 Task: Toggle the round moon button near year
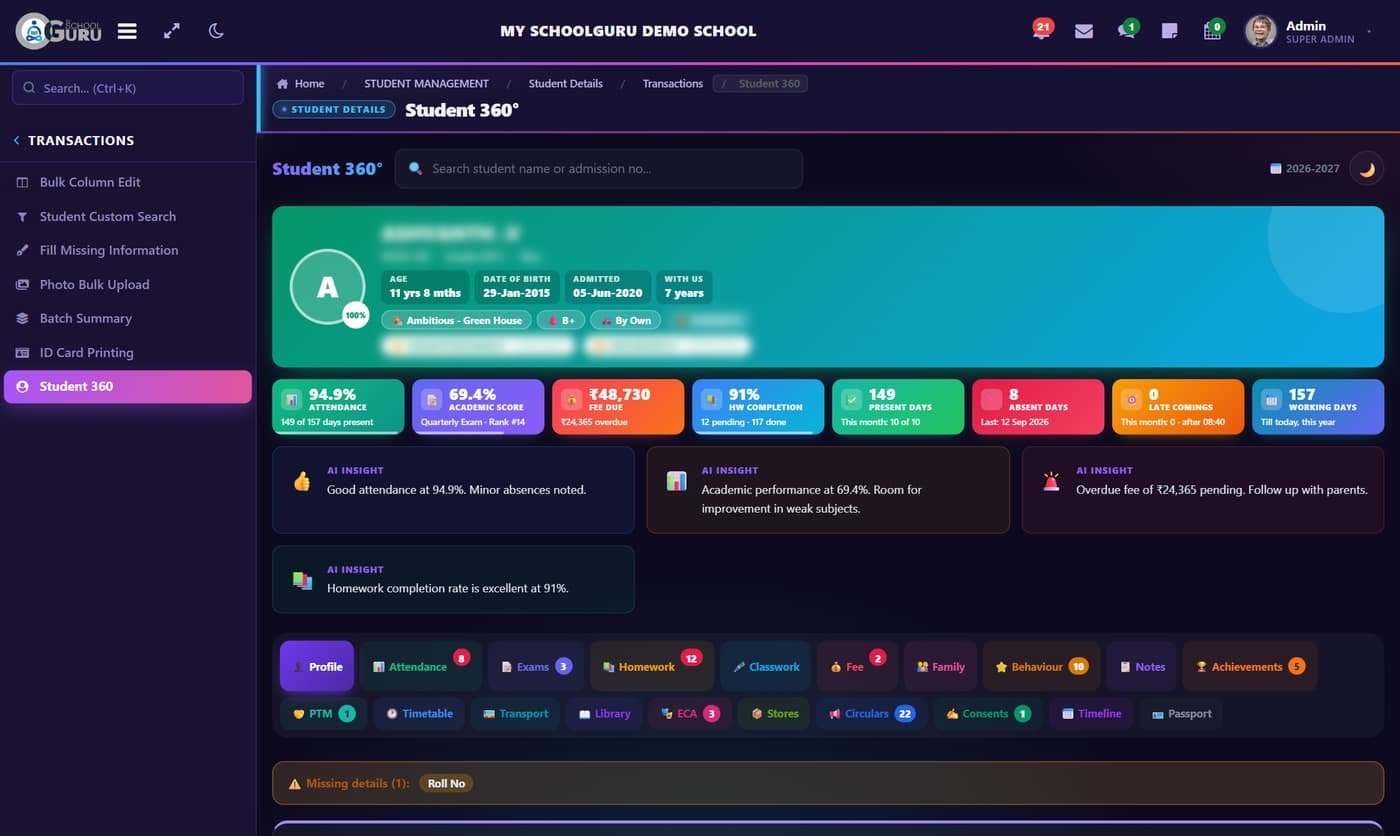coord(1366,169)
